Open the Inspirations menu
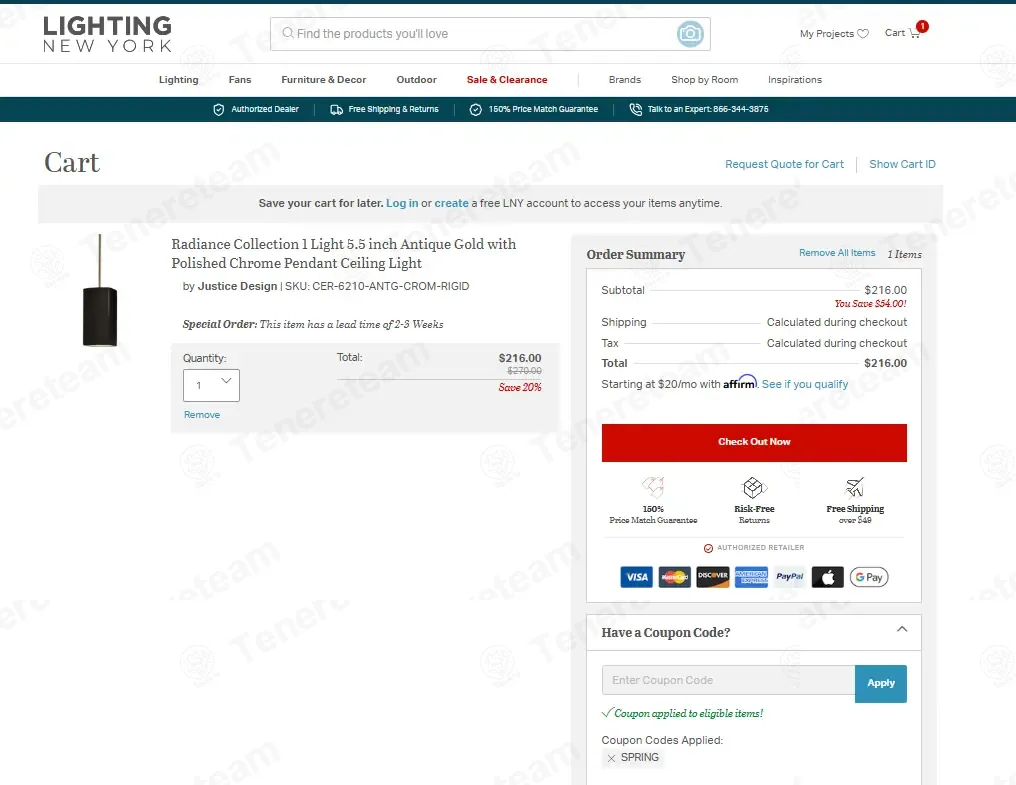This screenshot has width=1016, height=785. [x=794, y=80]
